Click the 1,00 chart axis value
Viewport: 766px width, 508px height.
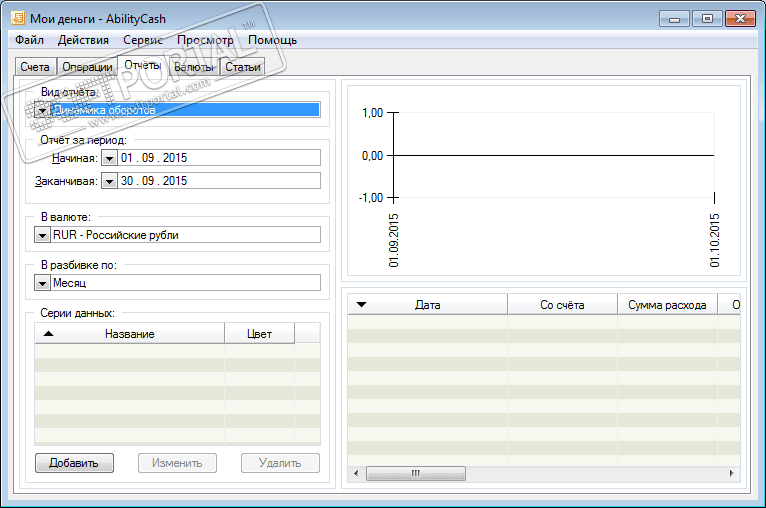(373, 113)
